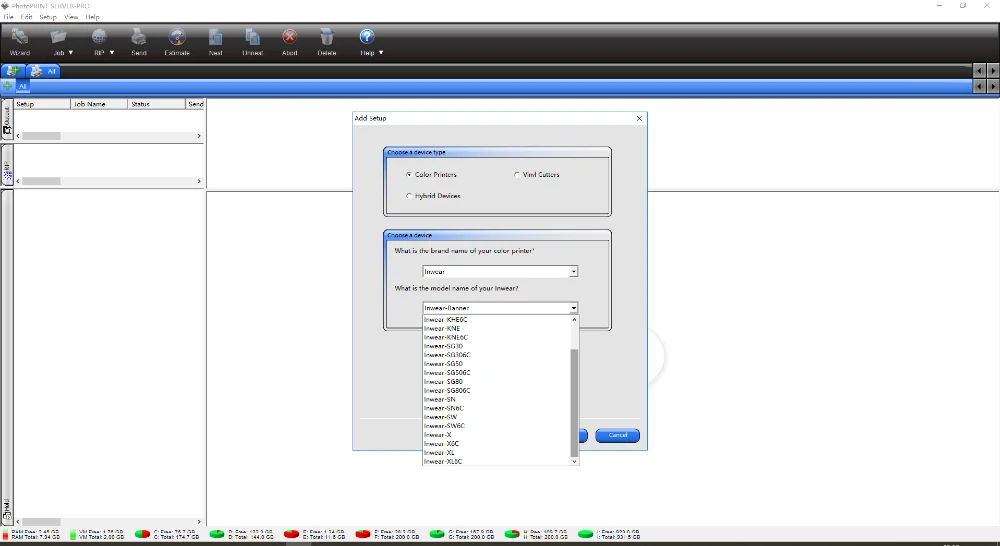Select the Hybrid Devices radio button
This screenshot has width=1000, height=546.
pos(409,196)
